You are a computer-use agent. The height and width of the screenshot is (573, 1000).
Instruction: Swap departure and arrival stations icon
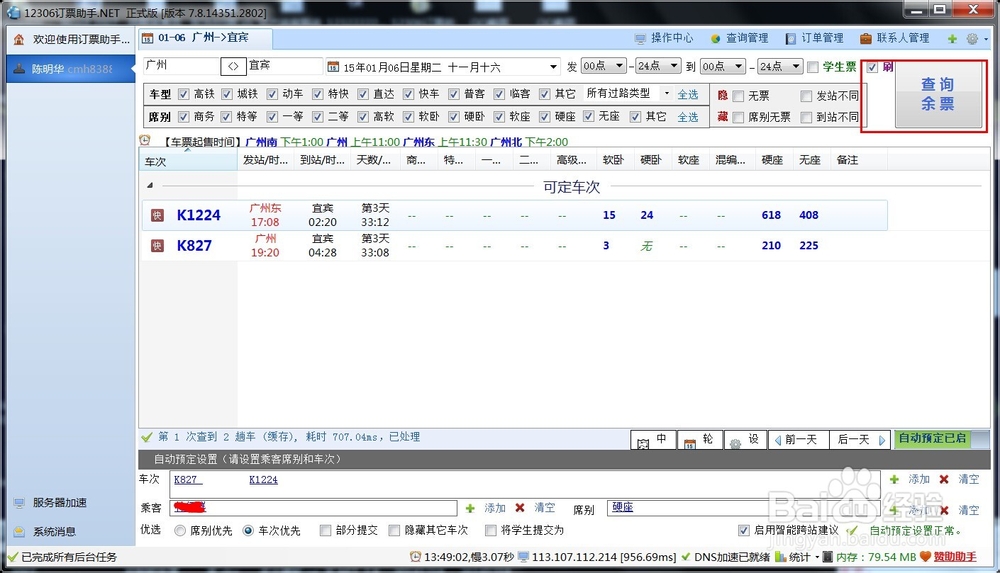click(x=233, y=66)
